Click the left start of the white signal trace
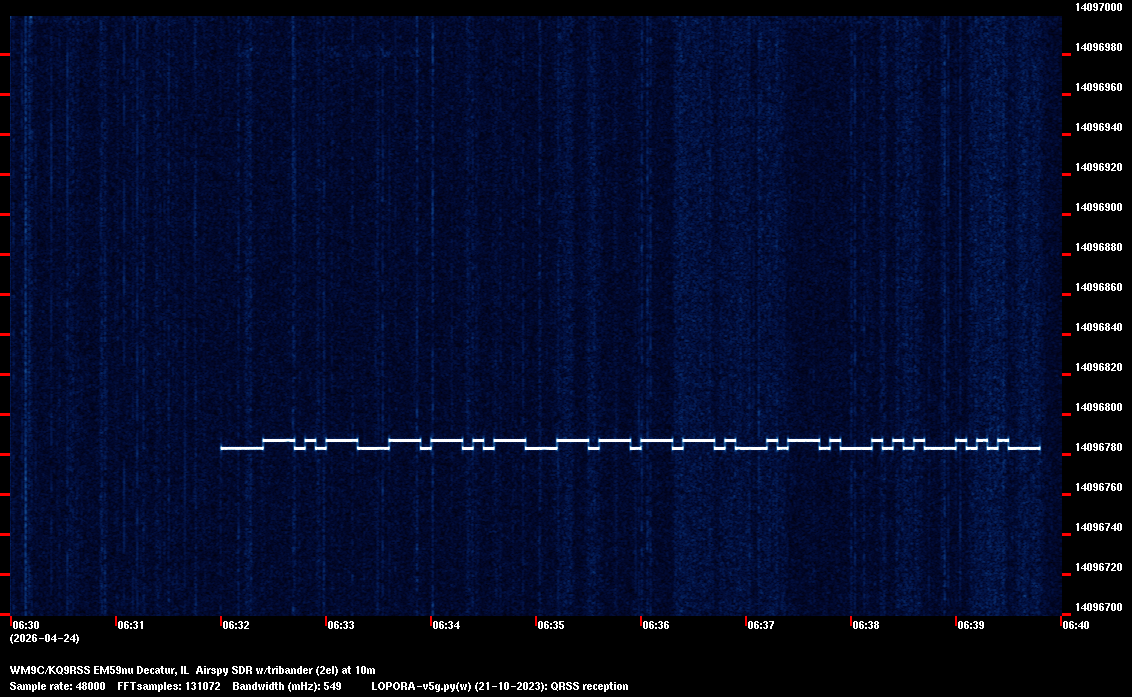Screen dimensions: 1132x697 pos(223,448)
